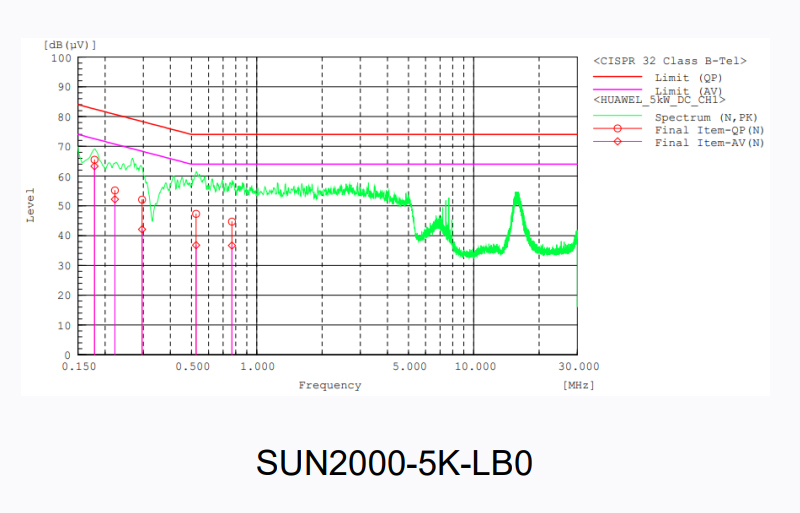
Task: Click the 'Spectrum (N,PK)' legend label
Action: click(706, 117)
